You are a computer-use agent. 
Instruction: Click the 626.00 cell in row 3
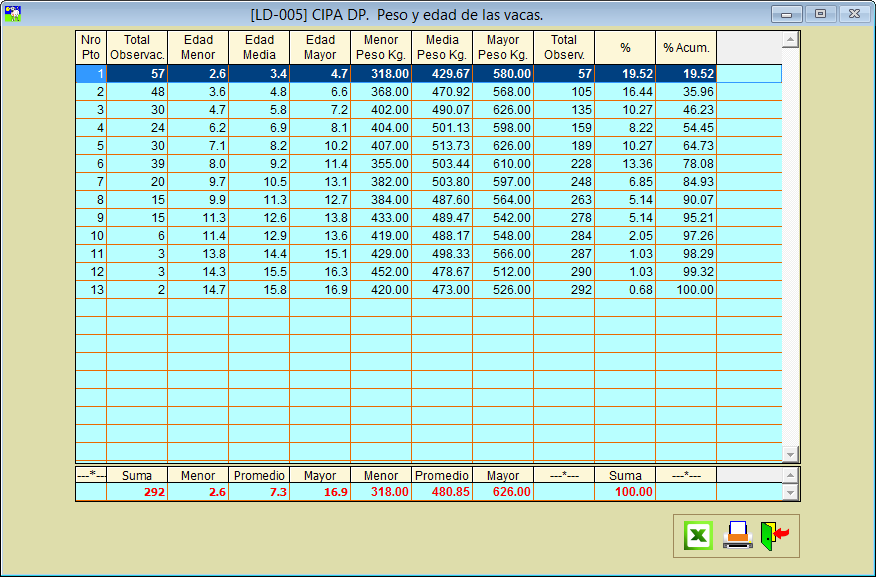[503, 110]
